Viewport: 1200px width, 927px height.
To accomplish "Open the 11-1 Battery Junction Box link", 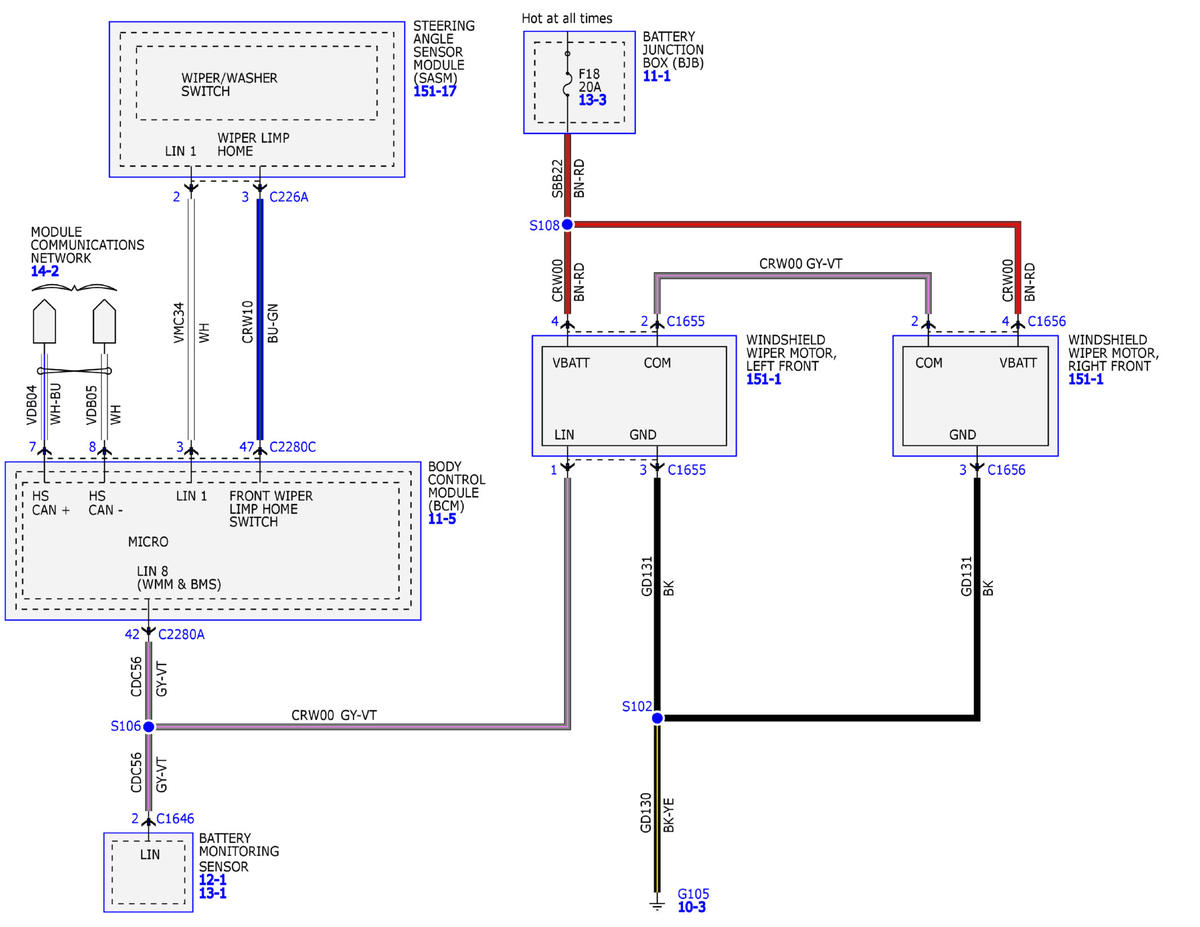I will point(657,75).
